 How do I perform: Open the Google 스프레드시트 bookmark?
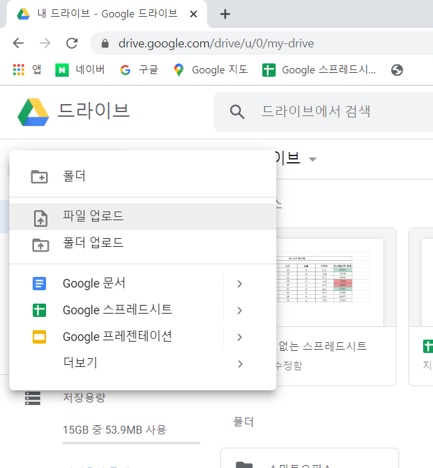319,70
